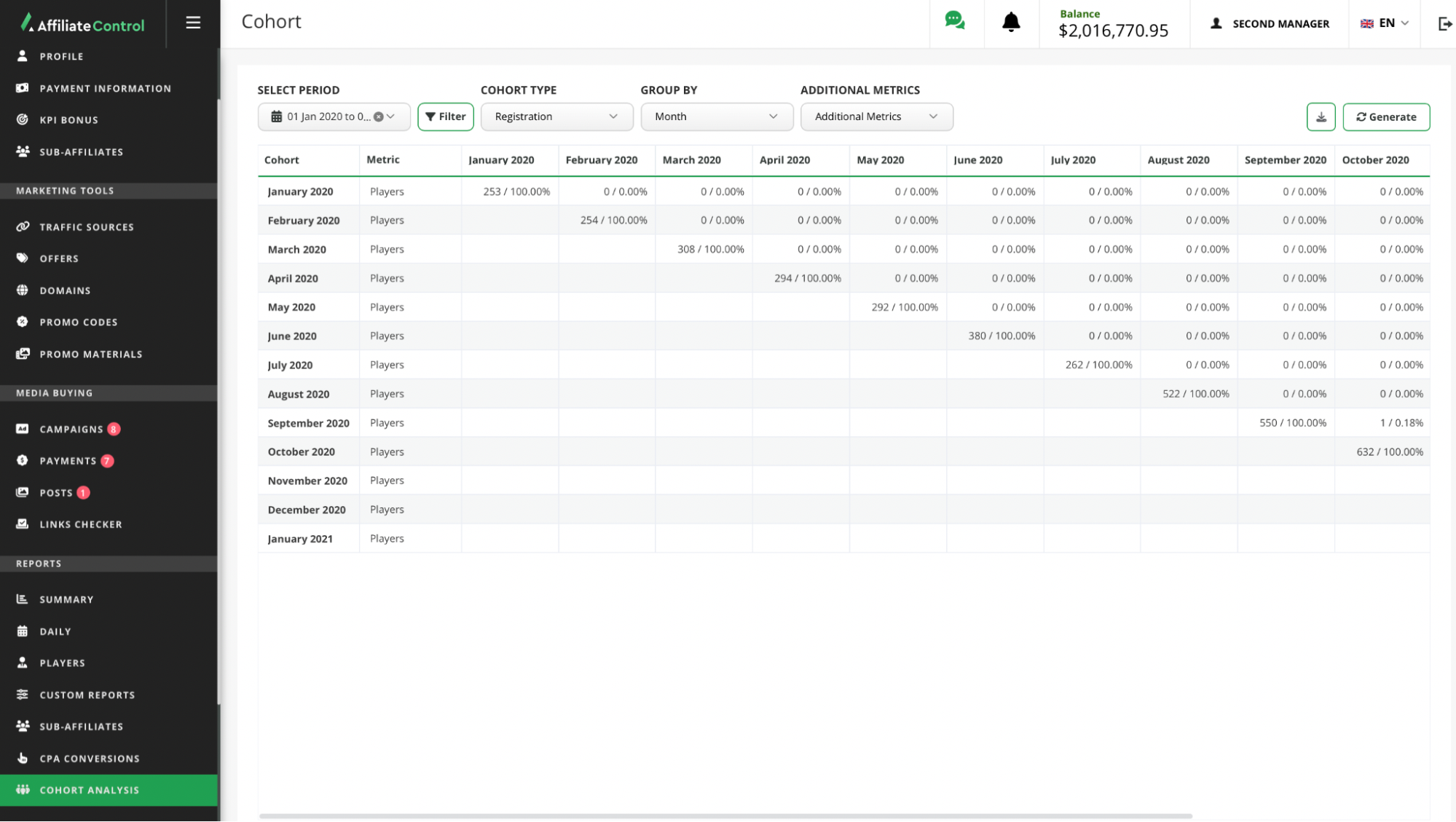
Task: Open Campaigns in the sidebar
Action: 71,429
